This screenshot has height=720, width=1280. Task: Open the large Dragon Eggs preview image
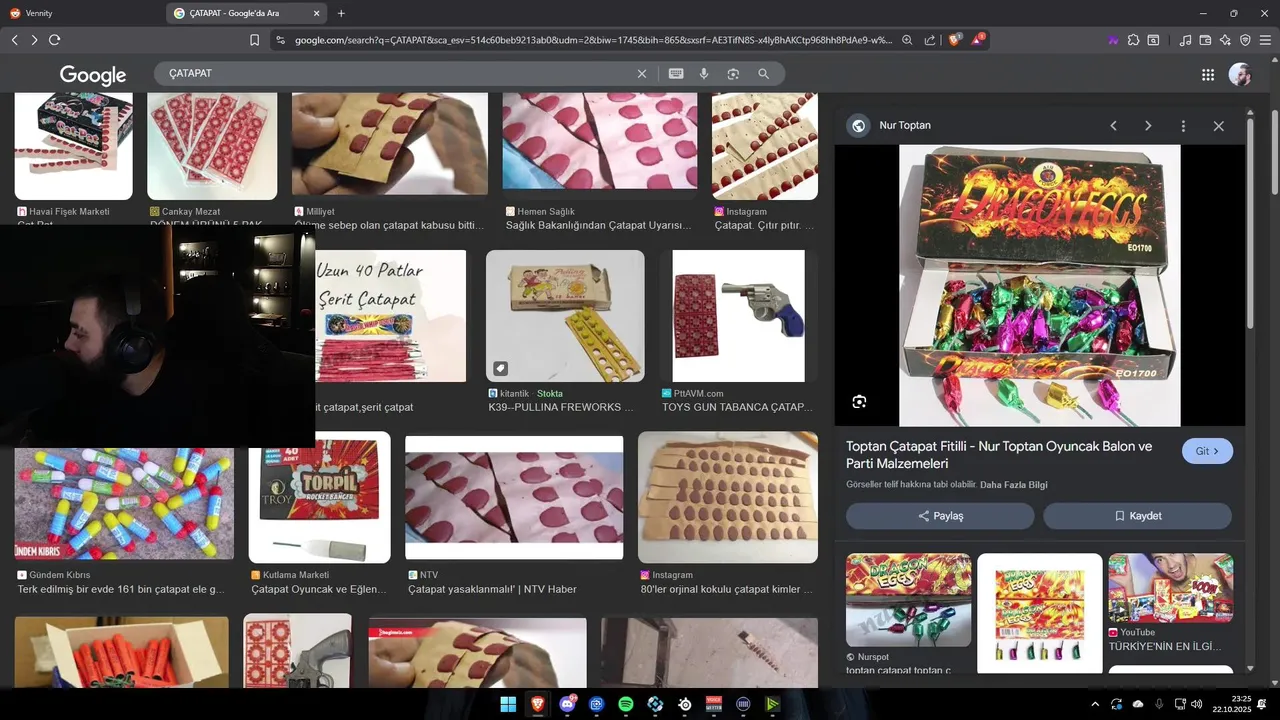[1040, 286]
